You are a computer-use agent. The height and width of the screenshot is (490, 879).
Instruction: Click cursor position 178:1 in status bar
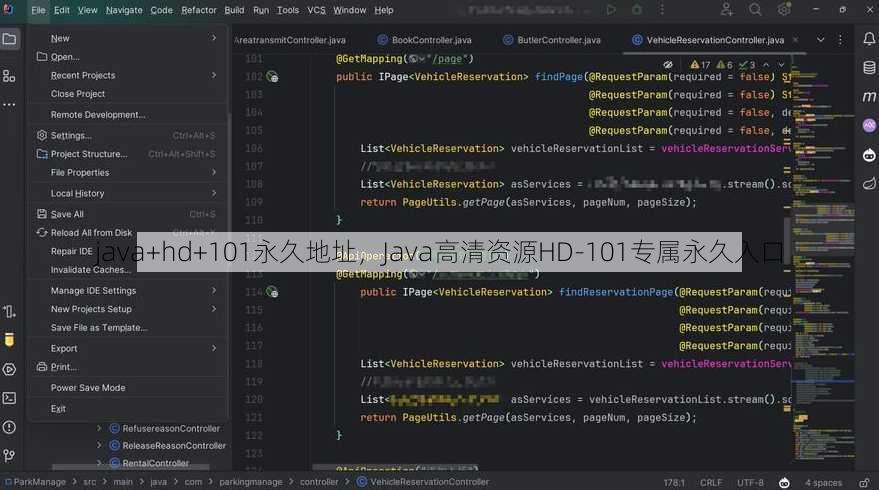[x=674, y=483]
